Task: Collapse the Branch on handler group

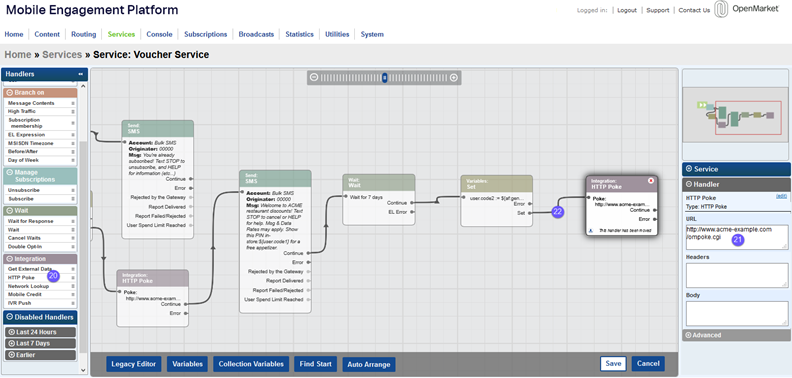Action: [x=10, y=93]
